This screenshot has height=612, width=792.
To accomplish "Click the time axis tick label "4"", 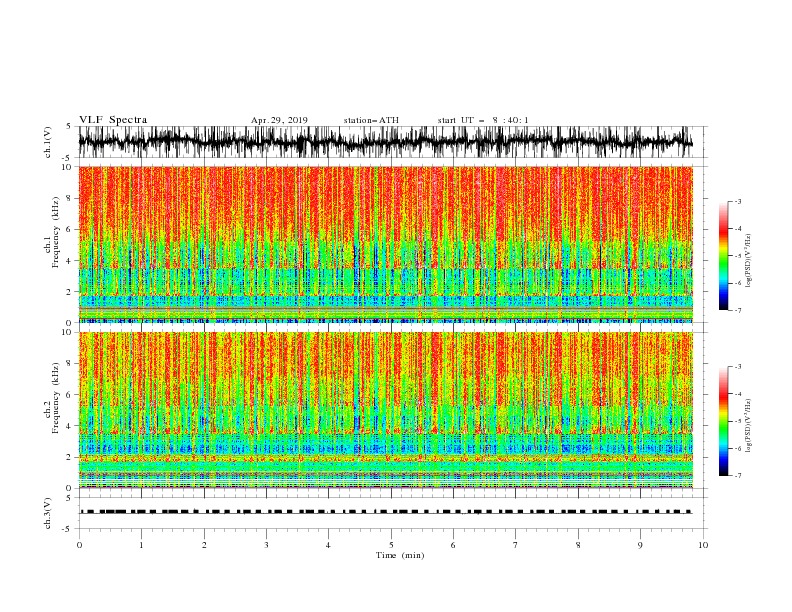I will 328,545.
